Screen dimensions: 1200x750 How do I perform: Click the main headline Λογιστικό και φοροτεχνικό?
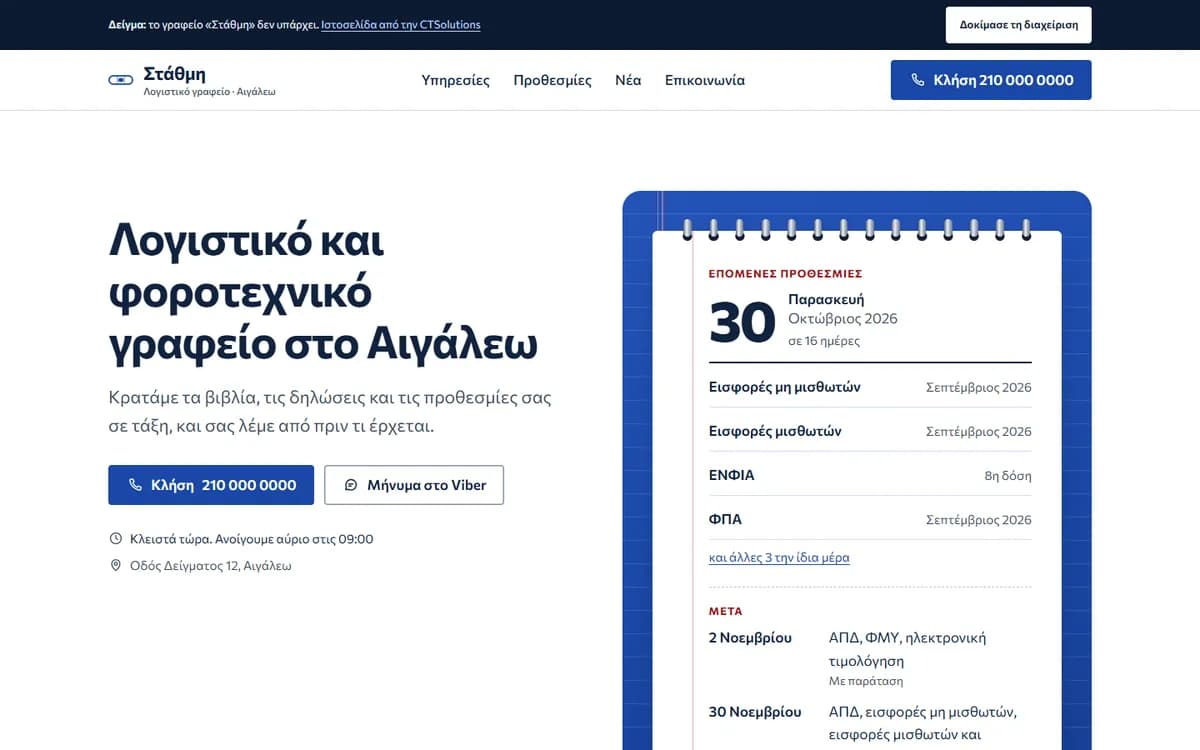[323, 292]
